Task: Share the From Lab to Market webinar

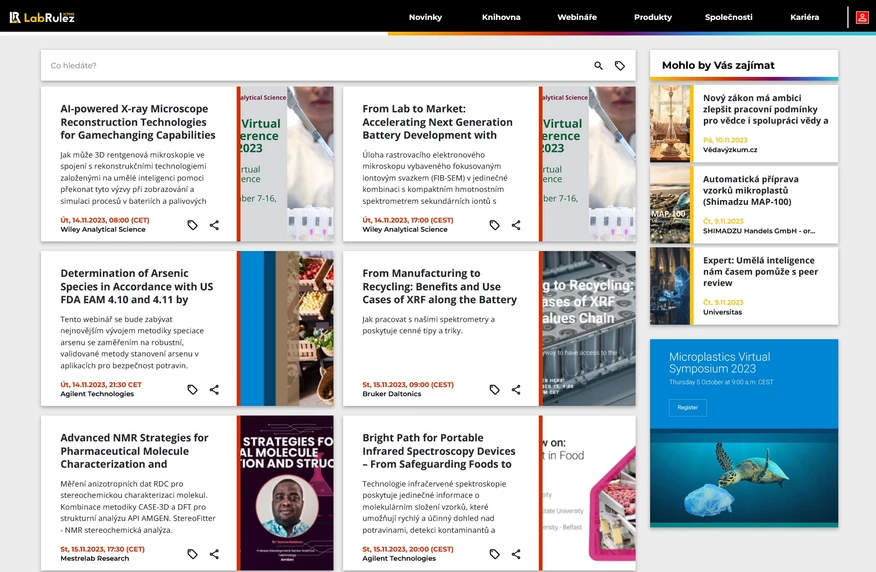Action: coord(516,225)
